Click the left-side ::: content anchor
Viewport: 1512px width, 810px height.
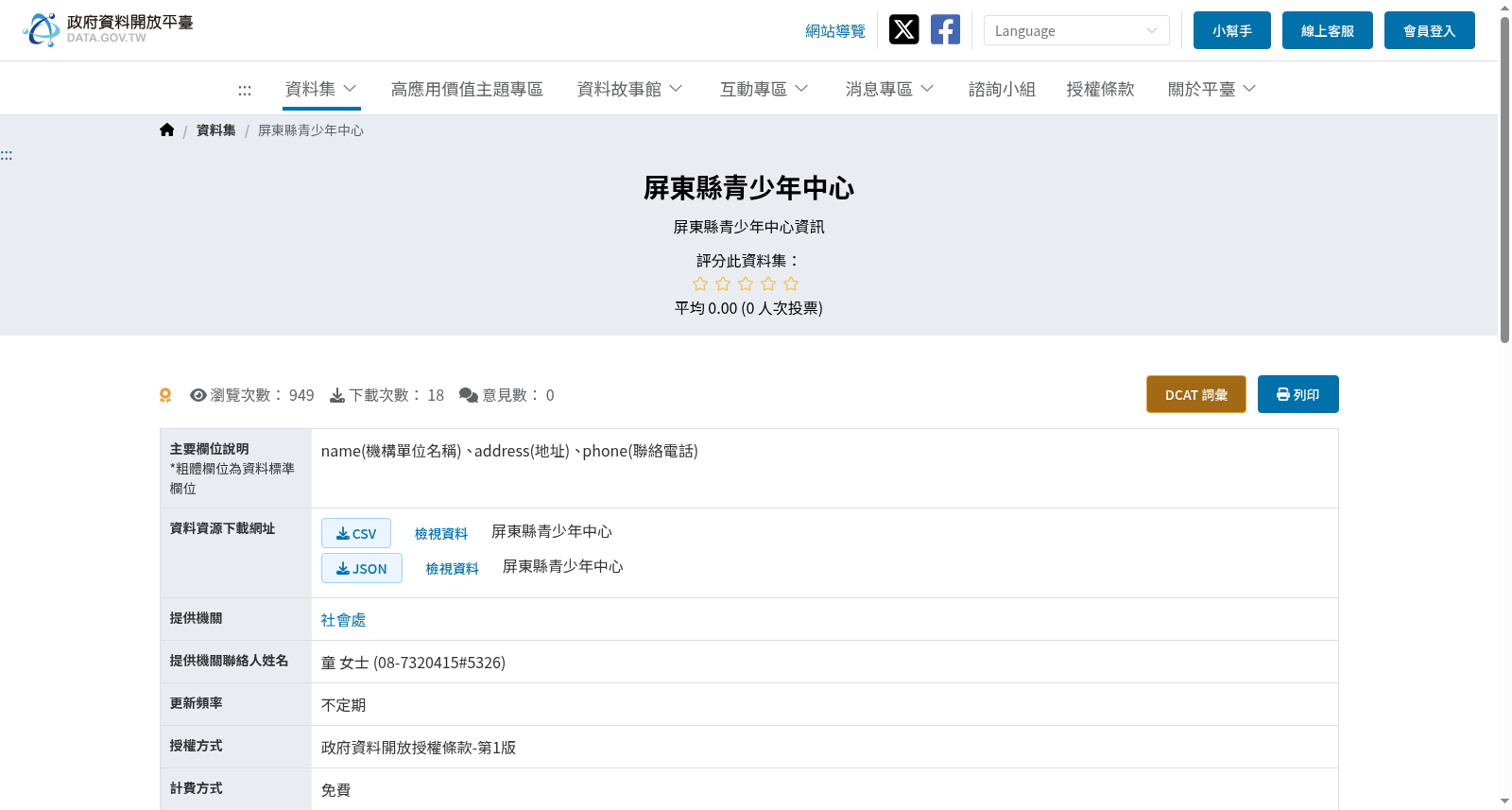(7, 155)
